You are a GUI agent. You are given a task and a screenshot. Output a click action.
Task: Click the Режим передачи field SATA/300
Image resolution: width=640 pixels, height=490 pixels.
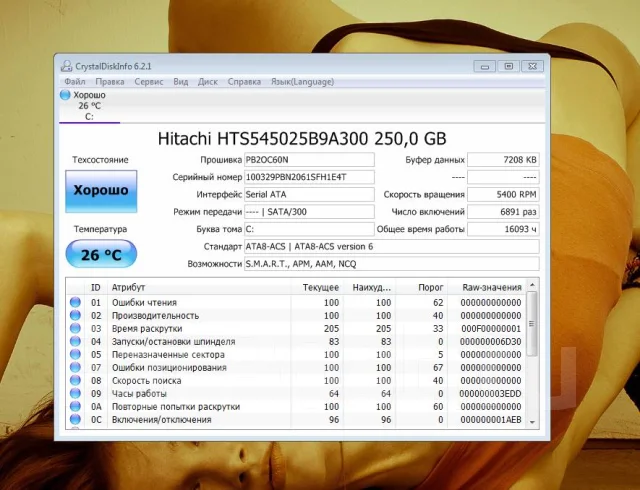[x=309, y=212]
